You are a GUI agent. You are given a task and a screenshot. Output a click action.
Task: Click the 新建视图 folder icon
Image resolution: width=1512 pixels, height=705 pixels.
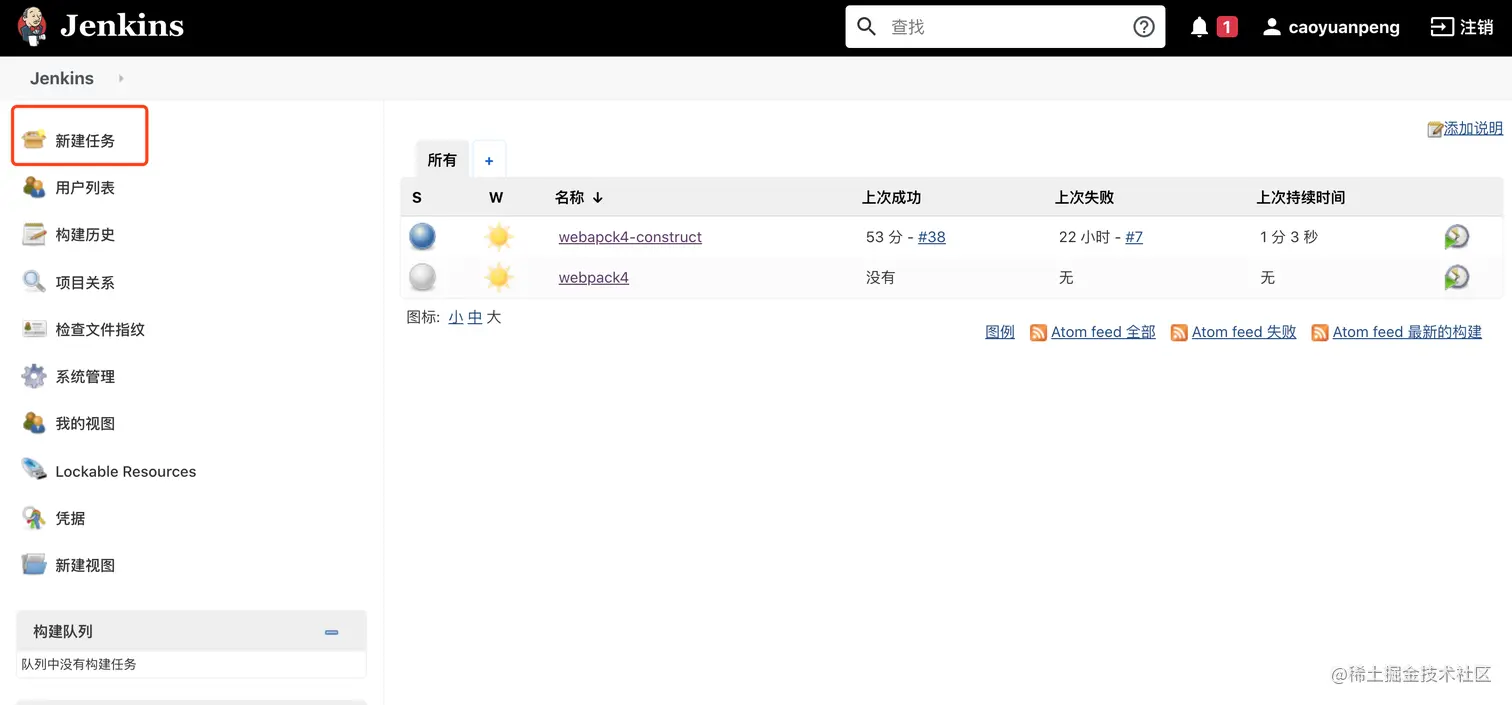tap(34, 565)
